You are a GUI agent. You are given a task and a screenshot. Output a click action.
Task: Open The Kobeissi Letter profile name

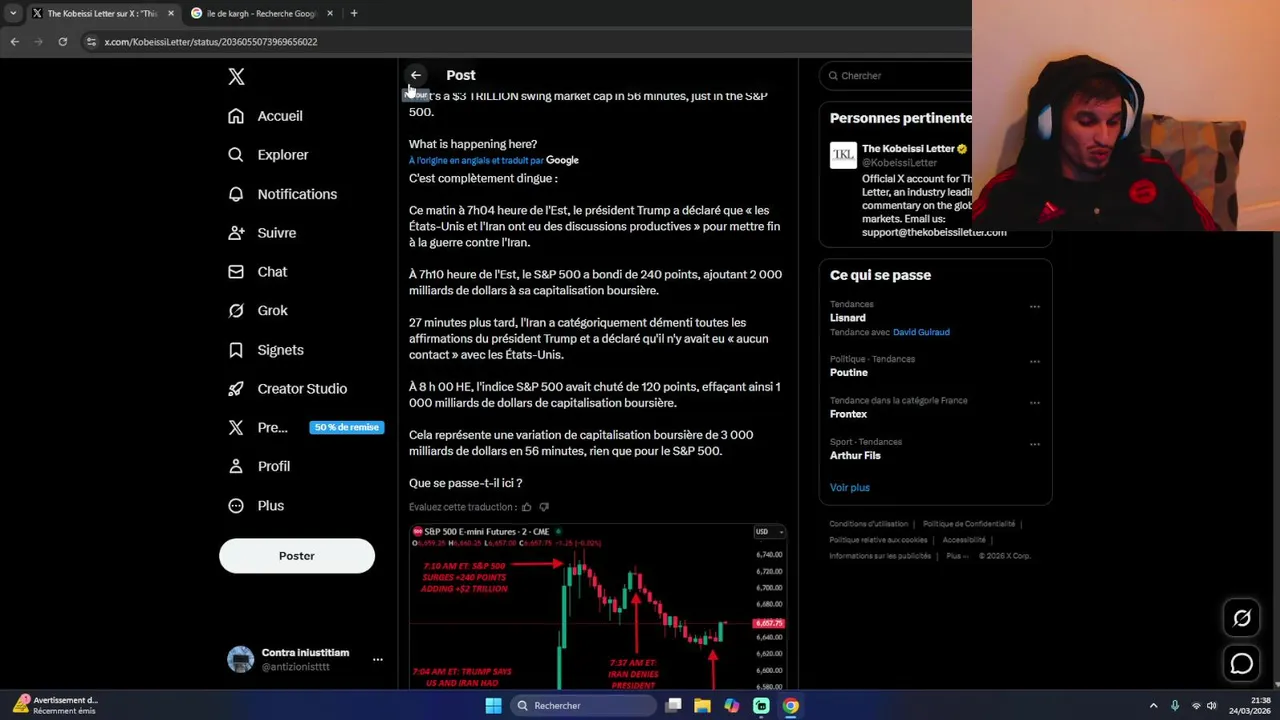click(908, 149)
